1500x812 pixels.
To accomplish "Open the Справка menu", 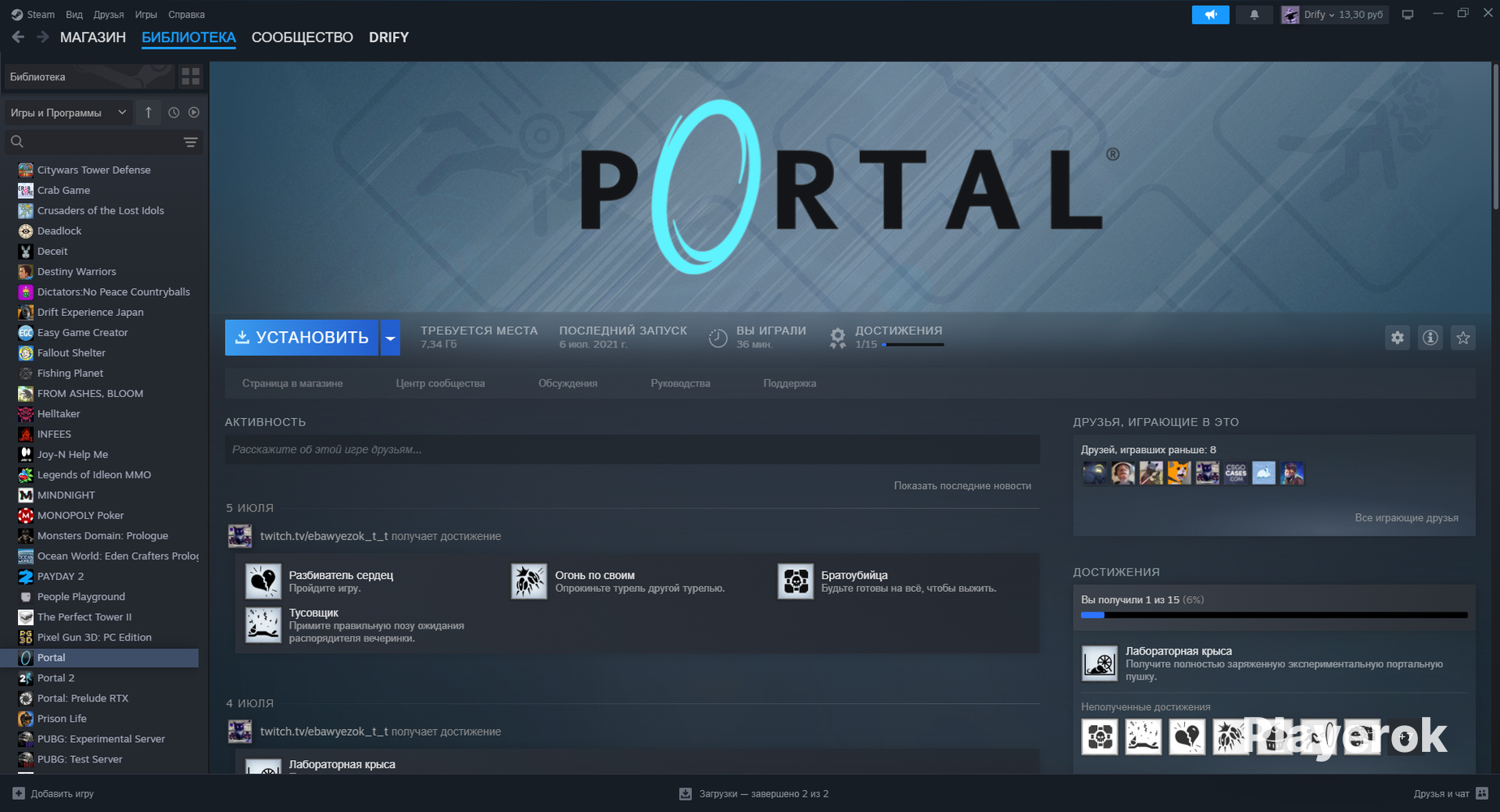I will (186, 15).
